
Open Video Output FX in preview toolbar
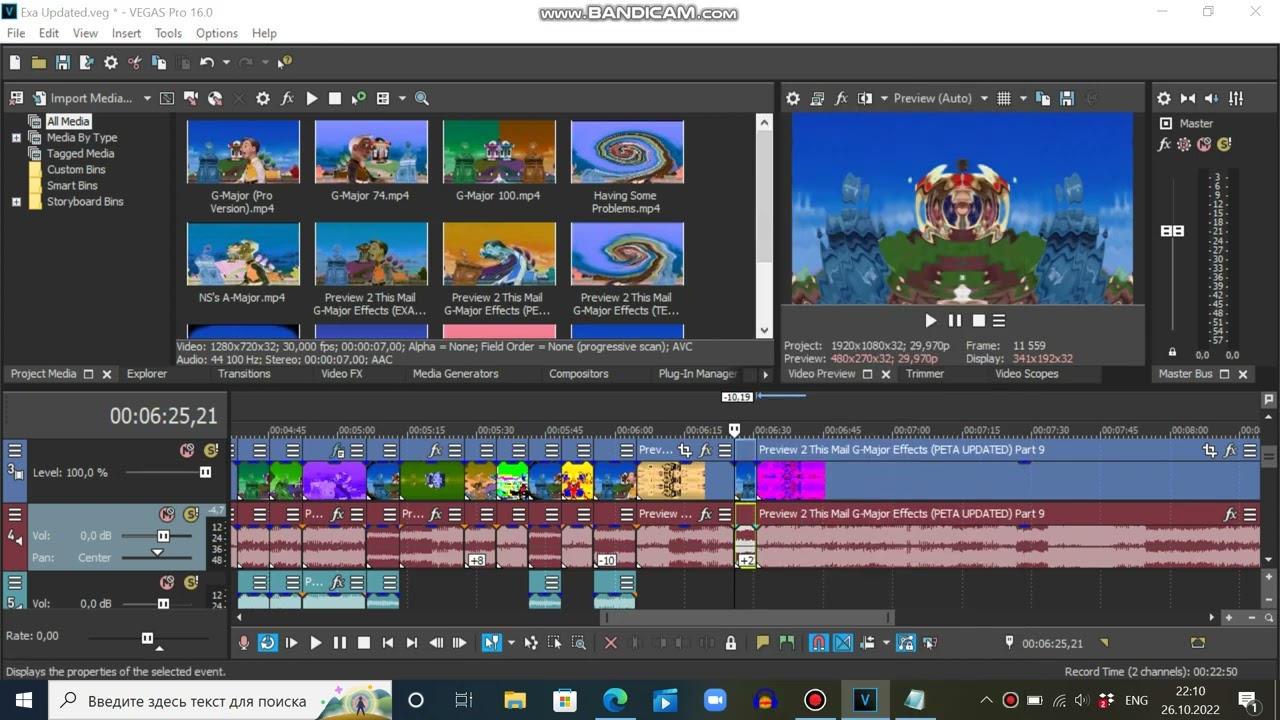(x=841, y=98)
